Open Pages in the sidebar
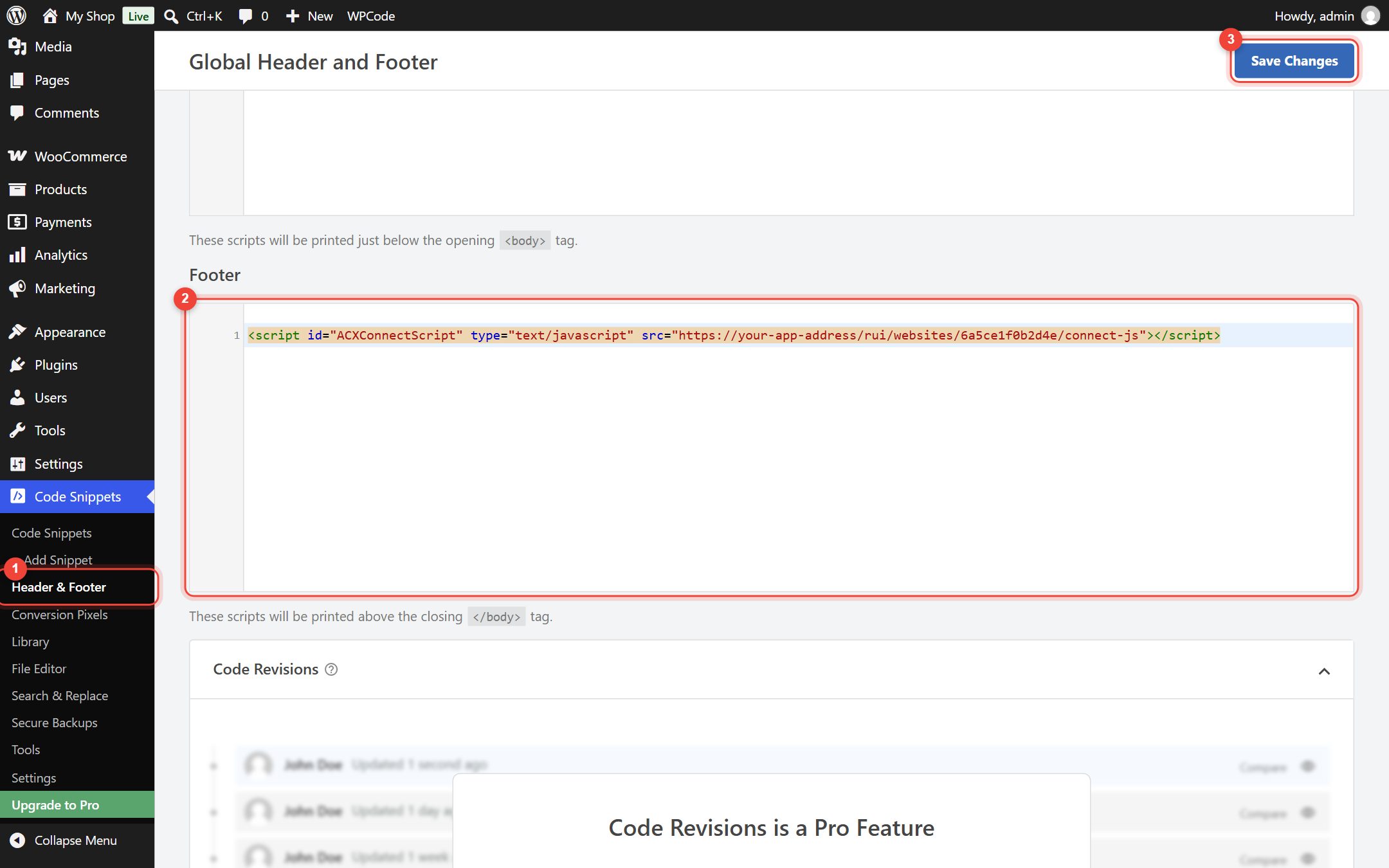The width and height of the screenshot is (1389, 868). pyautogui.click(x=77, y=80)
